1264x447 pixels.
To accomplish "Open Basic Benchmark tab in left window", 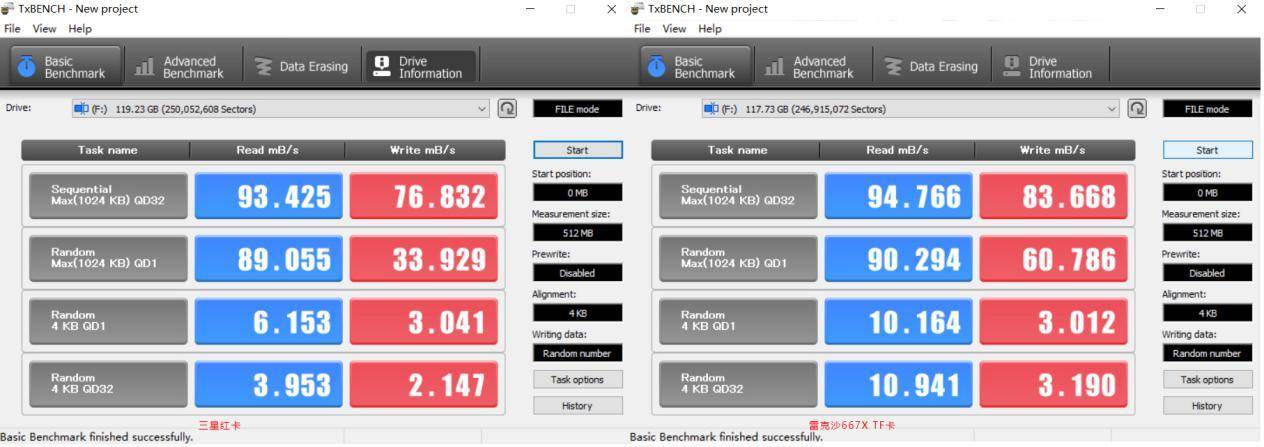I will point(66,66).
